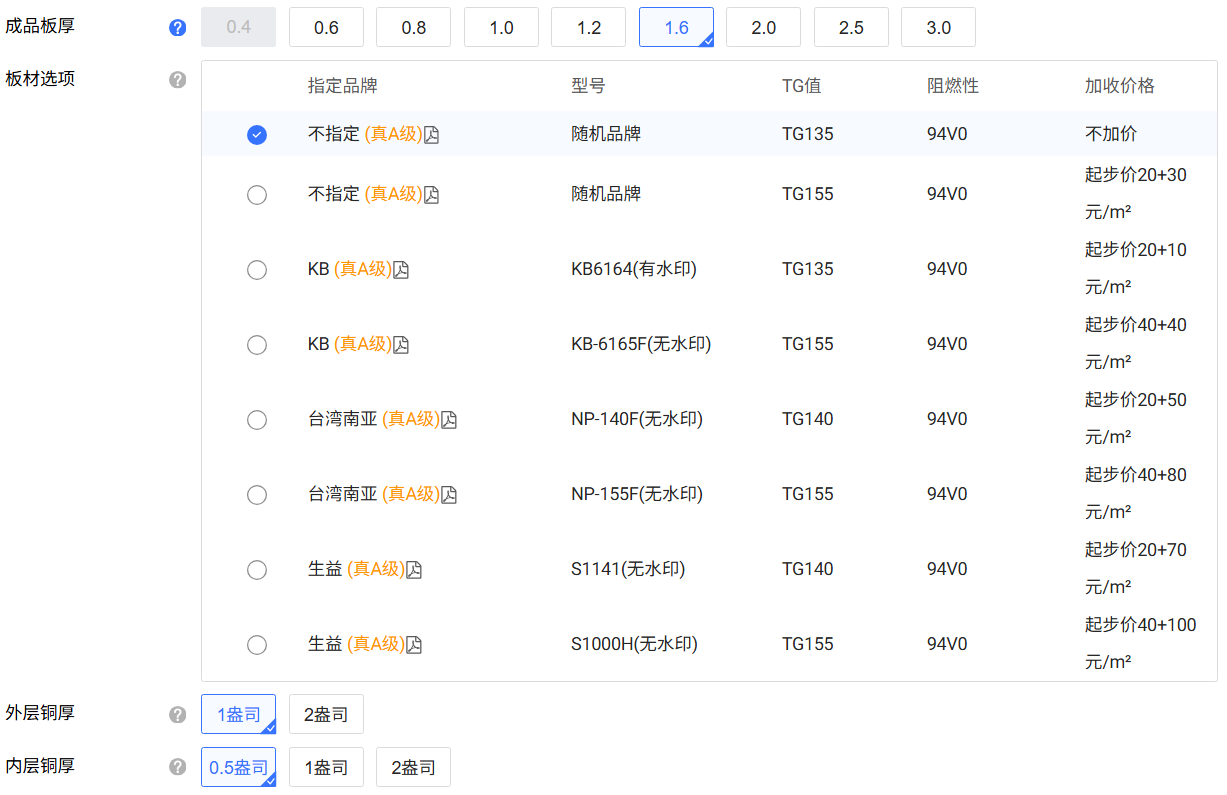Choose 1盎司 inner copper thickness
The height and width of the screenshot is (795, 1227).
tap(326, 767)
